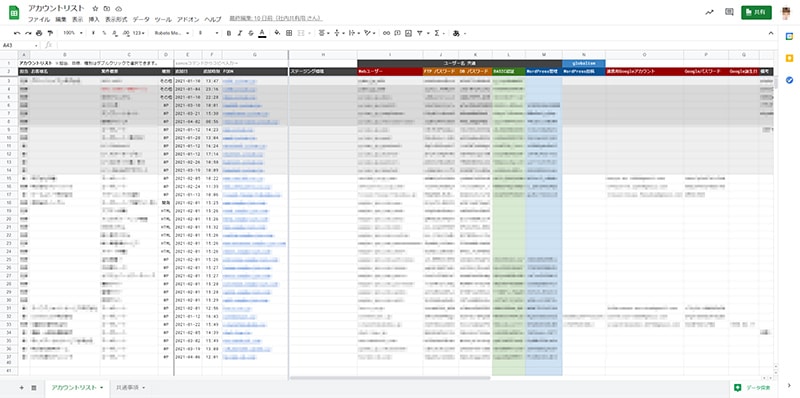Image resolution: width=800 pixels, height=398 pixels.
Task: Decrease decimal places
Action: [x=115, y=33]
